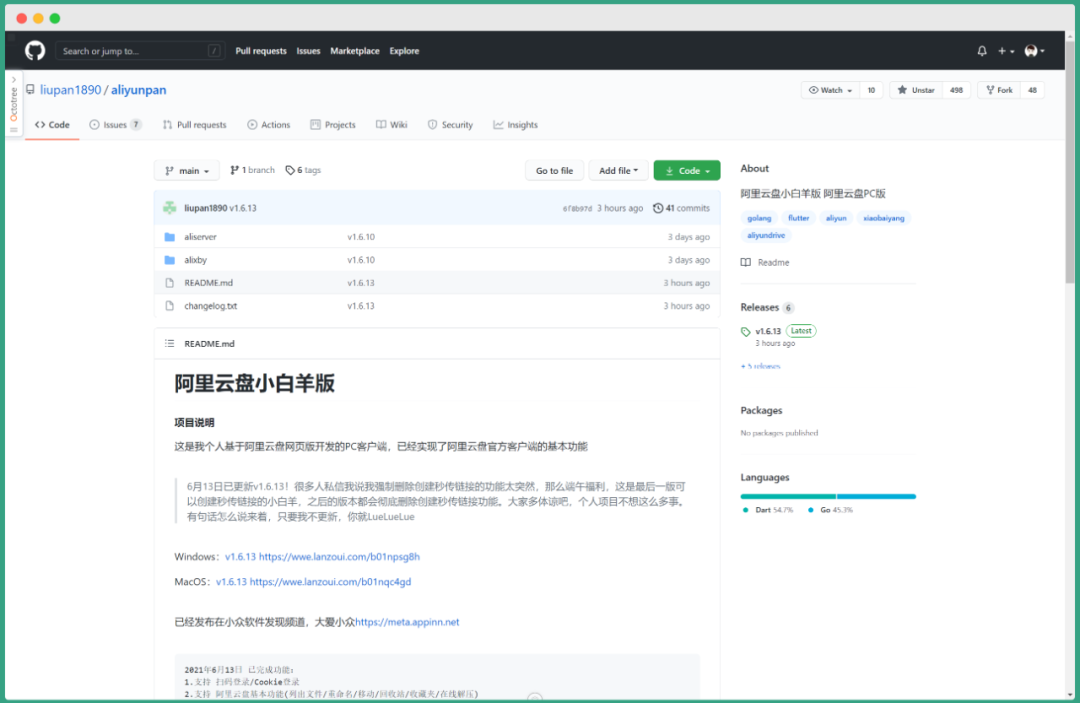Open the alixby folder icon
Screen dimensions: 1080x703
coord(169,260)
